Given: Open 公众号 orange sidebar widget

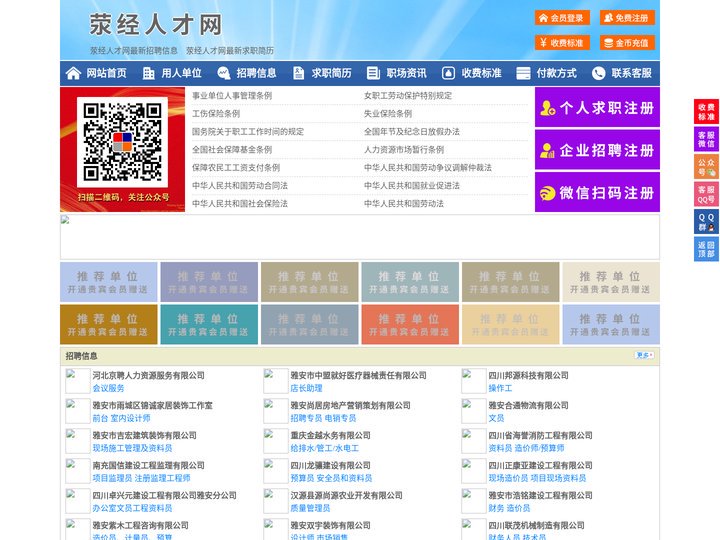Looking at the screenshot, I should (706, 167).
